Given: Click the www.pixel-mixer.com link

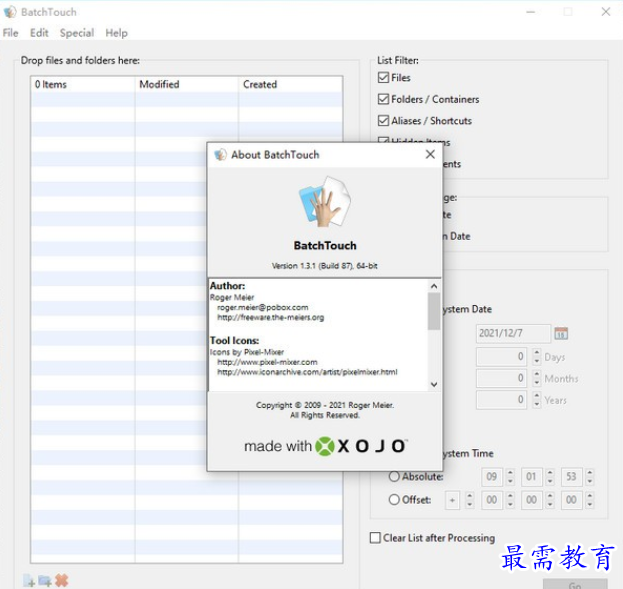Looking at the screenshot, I should click(267, 362).
